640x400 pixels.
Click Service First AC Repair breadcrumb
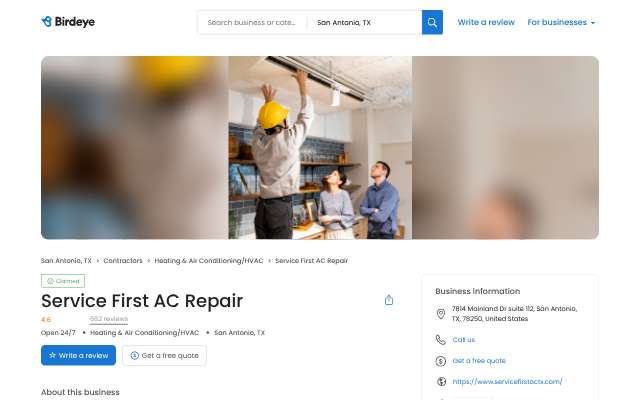311,260
